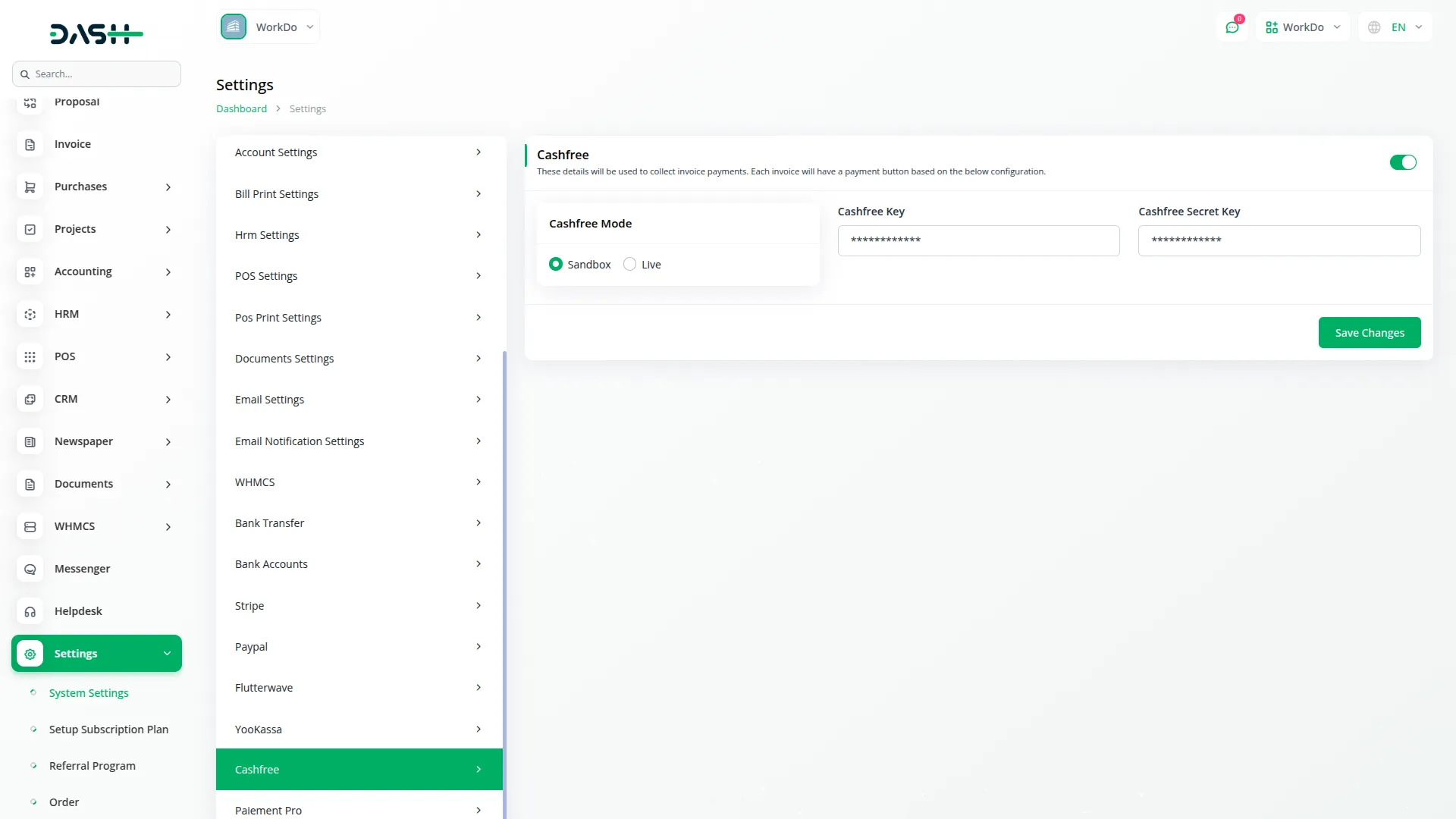Select Sandbox mode radio button
The width and height of the screenshot is (1456, 819).
pyautogui.click(x=556, y=264)
